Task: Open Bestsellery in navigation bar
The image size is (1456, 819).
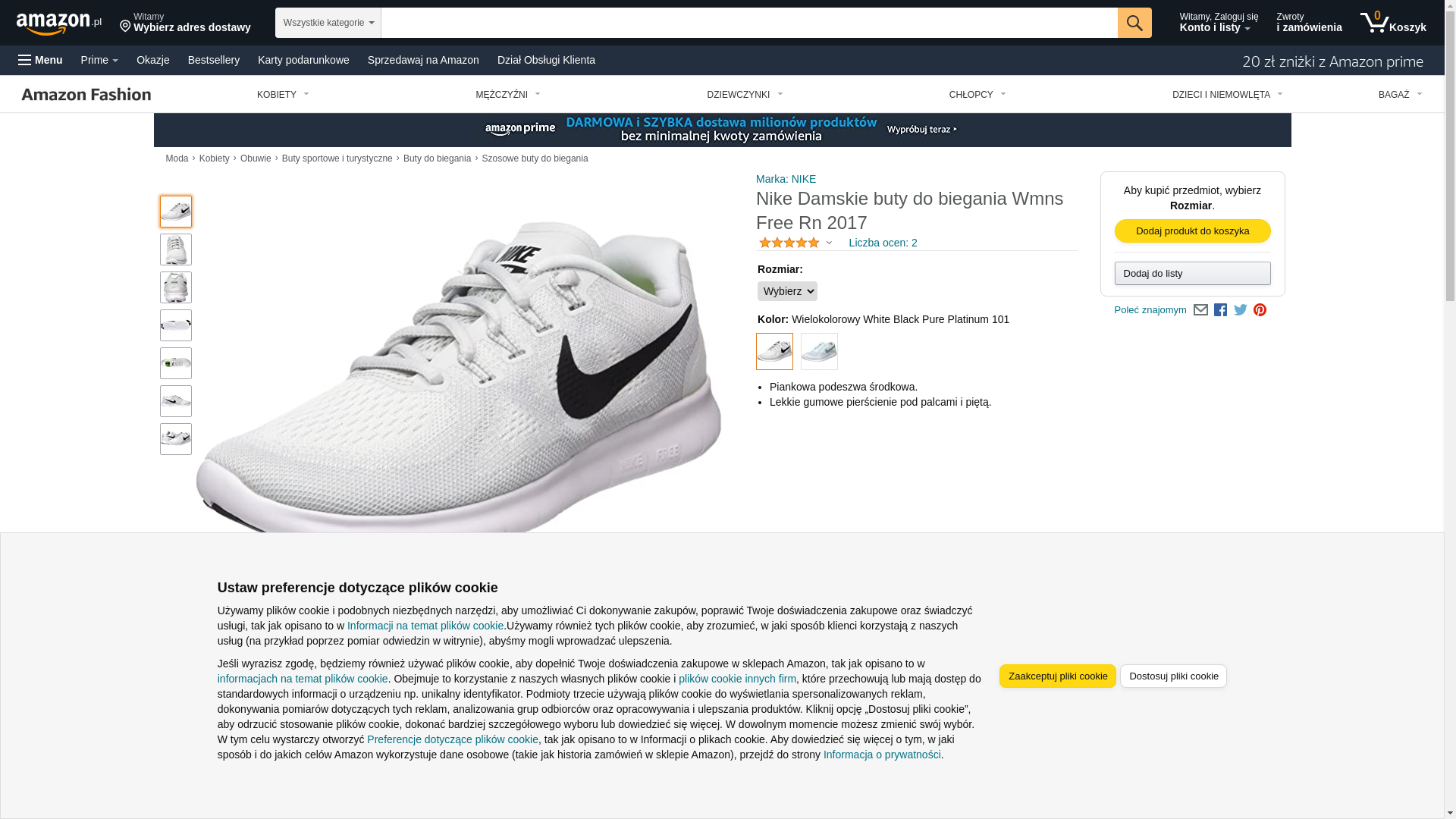Action: coord(213,60)
